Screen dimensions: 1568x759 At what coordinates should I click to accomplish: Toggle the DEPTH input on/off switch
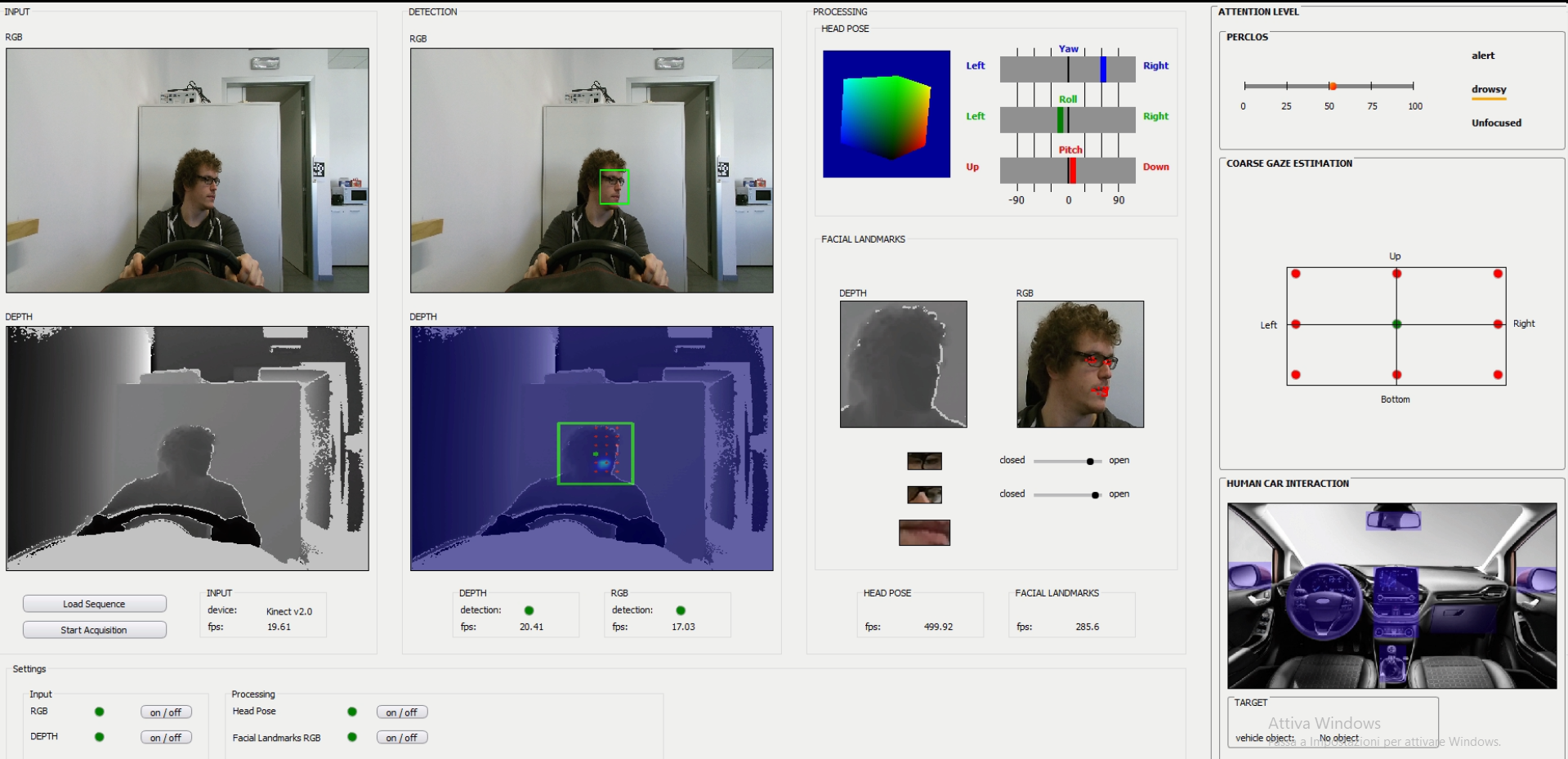tap(166, 738)
